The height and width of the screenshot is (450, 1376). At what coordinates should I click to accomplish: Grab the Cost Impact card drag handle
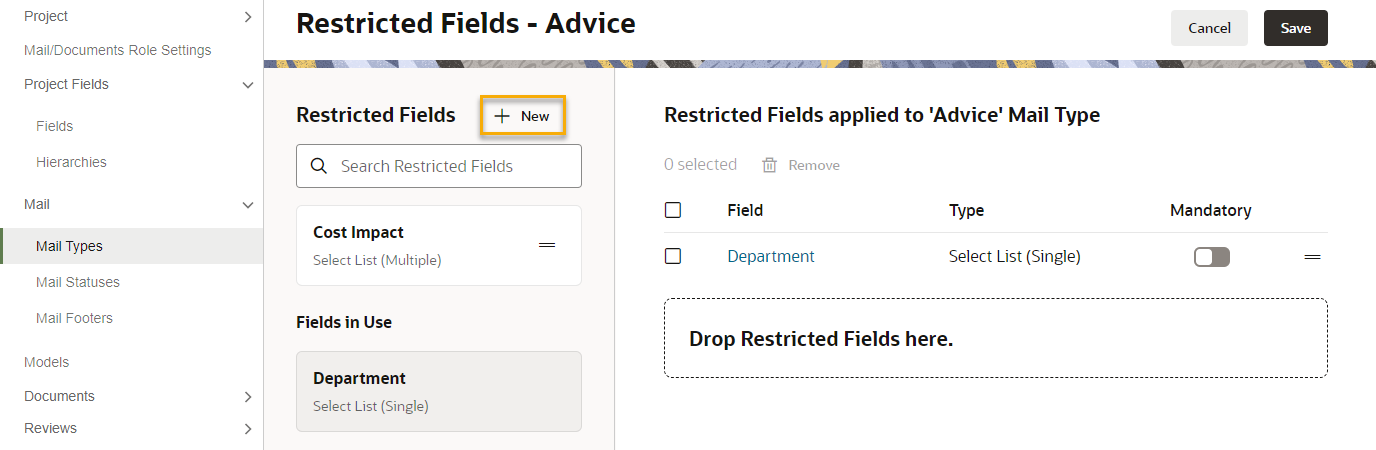pyautogui.click(x=547, y=245)
